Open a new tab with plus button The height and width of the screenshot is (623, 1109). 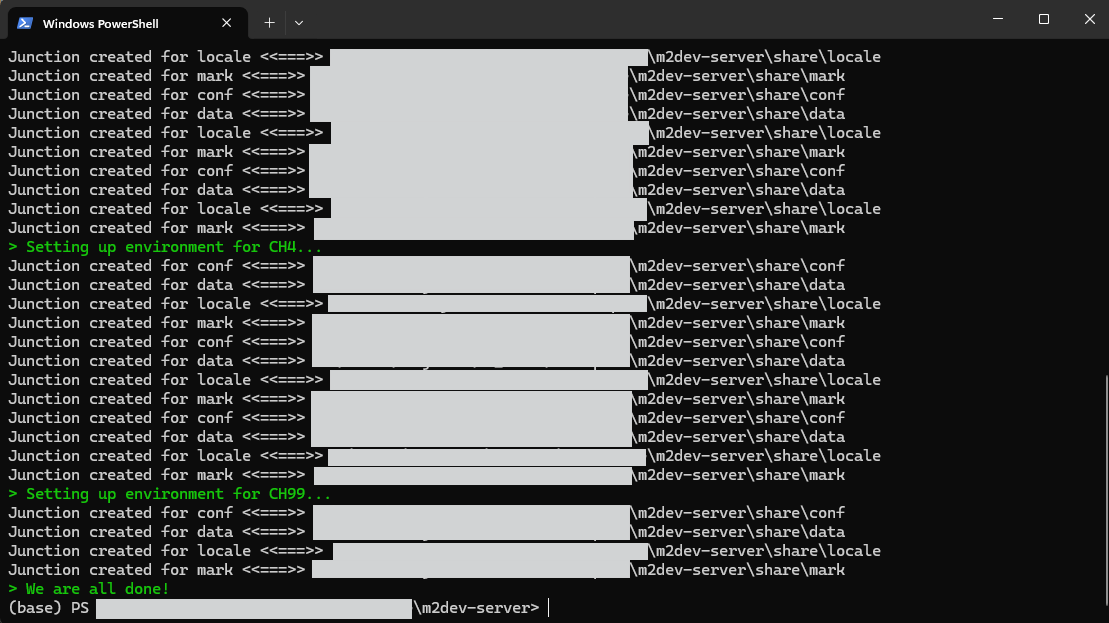[x=269, y=22]
